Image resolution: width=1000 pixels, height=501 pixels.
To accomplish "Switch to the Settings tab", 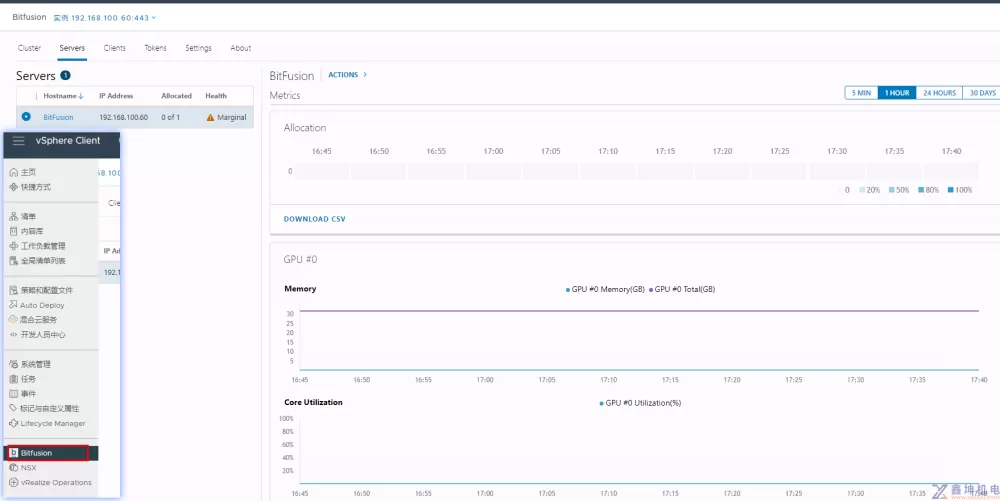I will (x=198, y=48).
